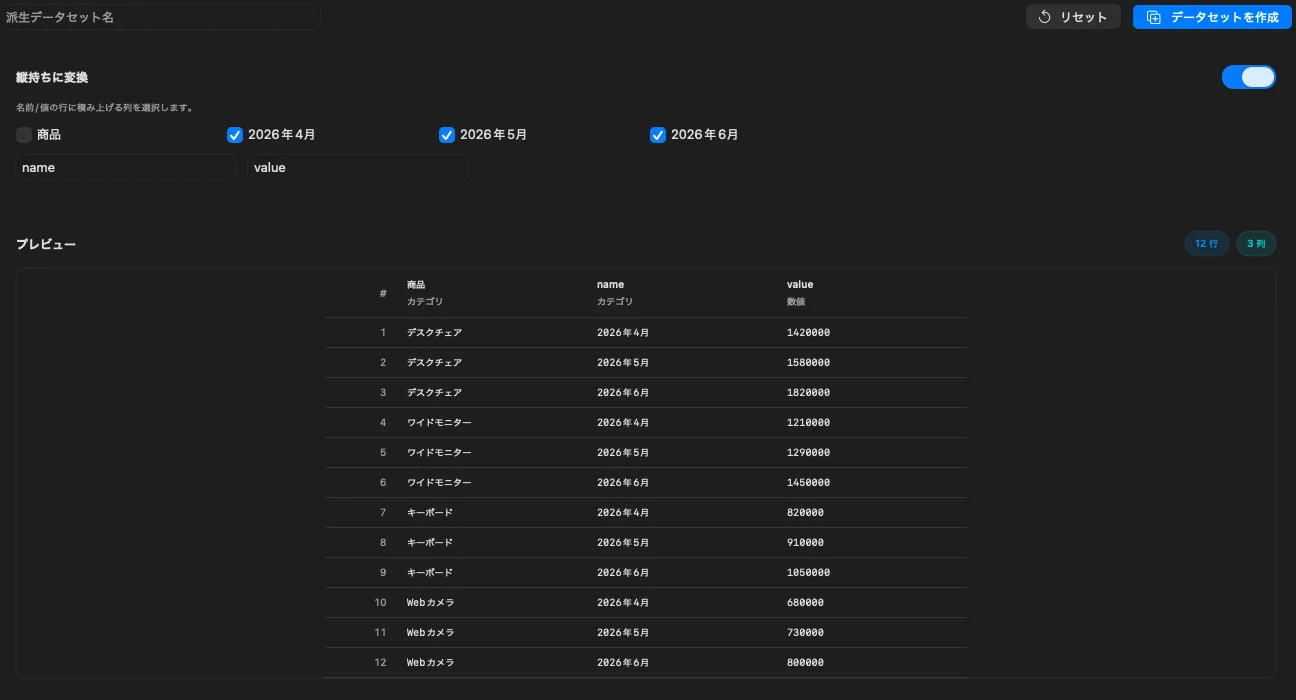1296x700 pixels.
Task: Click the name column header in preview
Action: 610,285
